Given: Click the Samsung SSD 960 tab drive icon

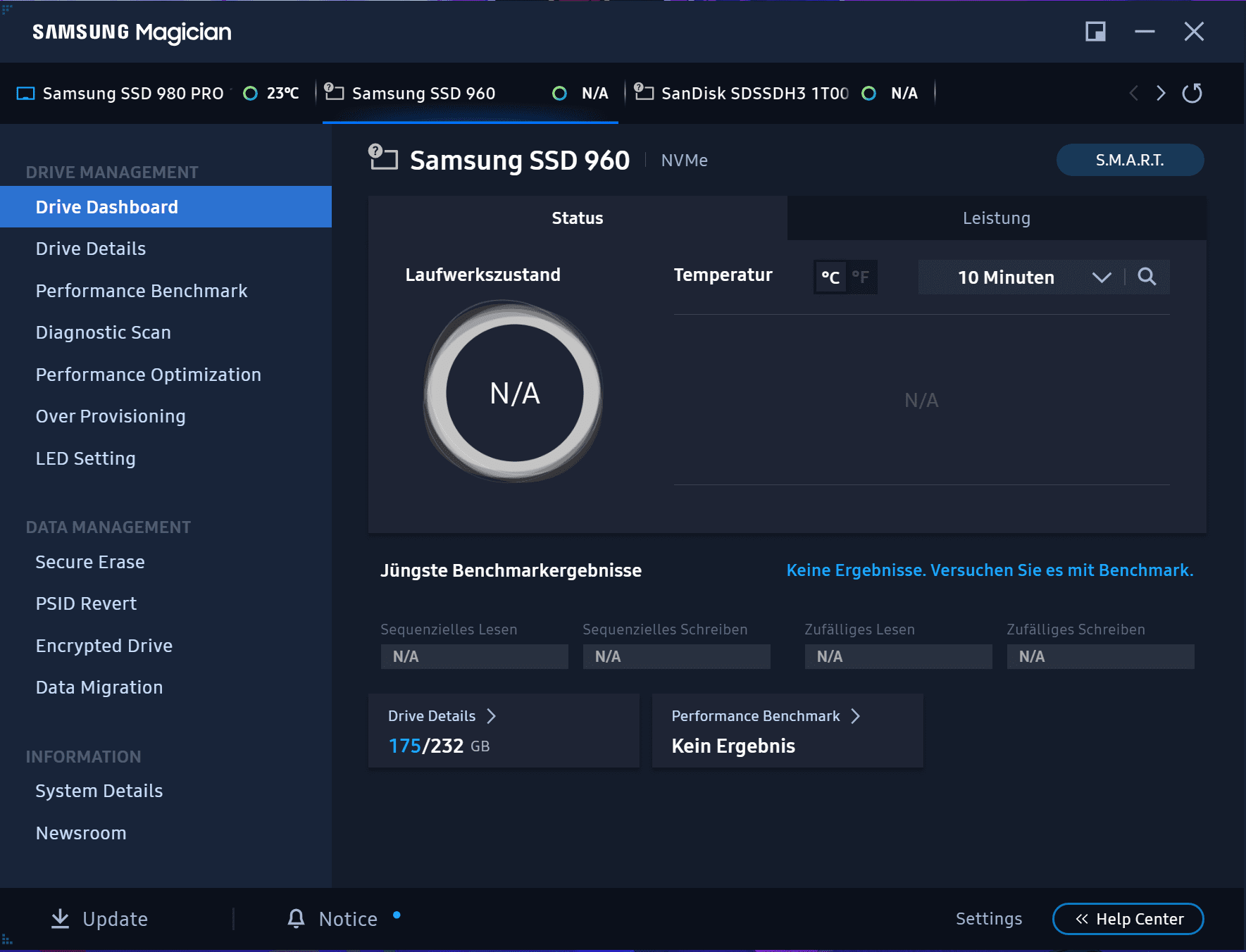Looking at the screenshot, I should click(334, 92).
